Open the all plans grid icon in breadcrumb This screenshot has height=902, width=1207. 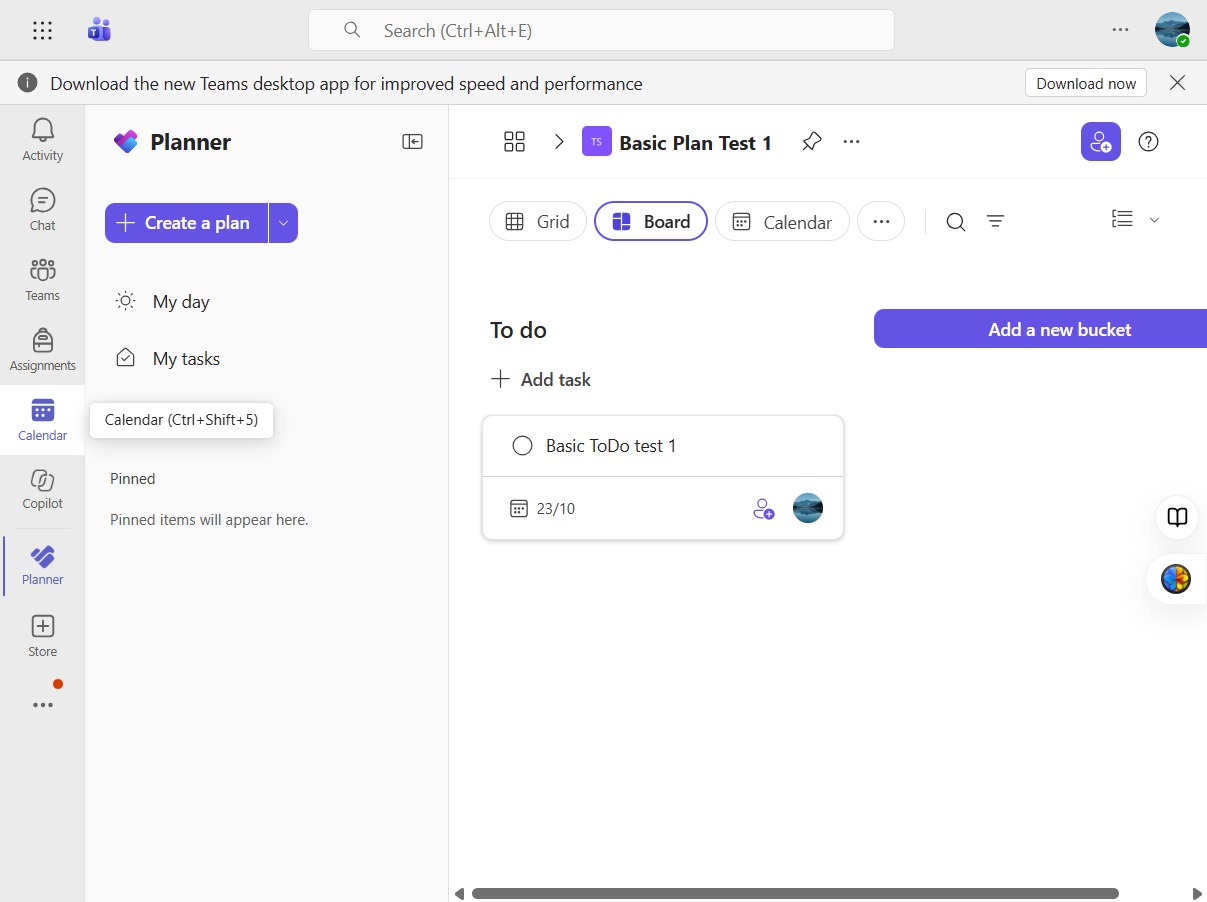click(514, 142)
